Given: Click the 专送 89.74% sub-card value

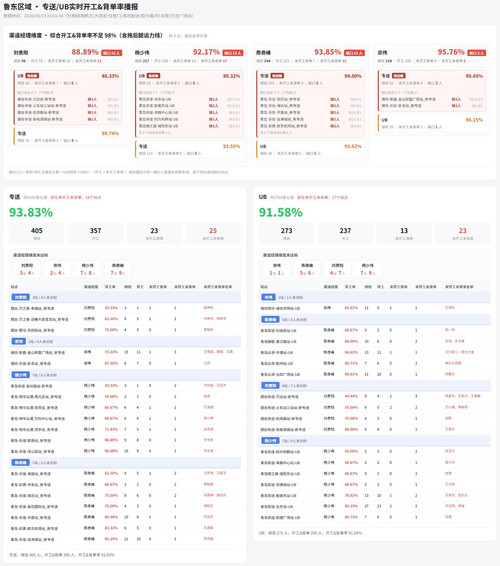Looking at the screenshot, I should coord(110,133).
